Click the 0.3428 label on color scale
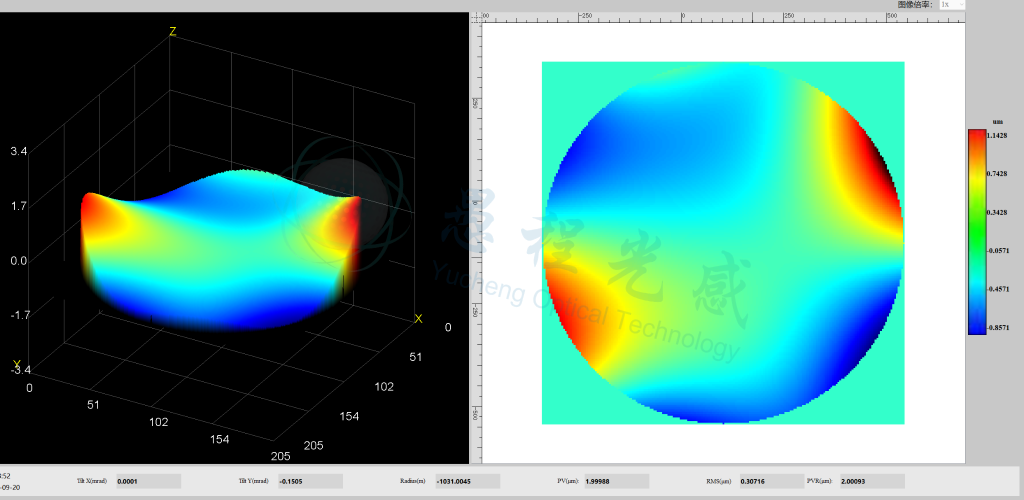Viewport: 1024px width, 500px height. pyautogui.click(x=997, y=212)
